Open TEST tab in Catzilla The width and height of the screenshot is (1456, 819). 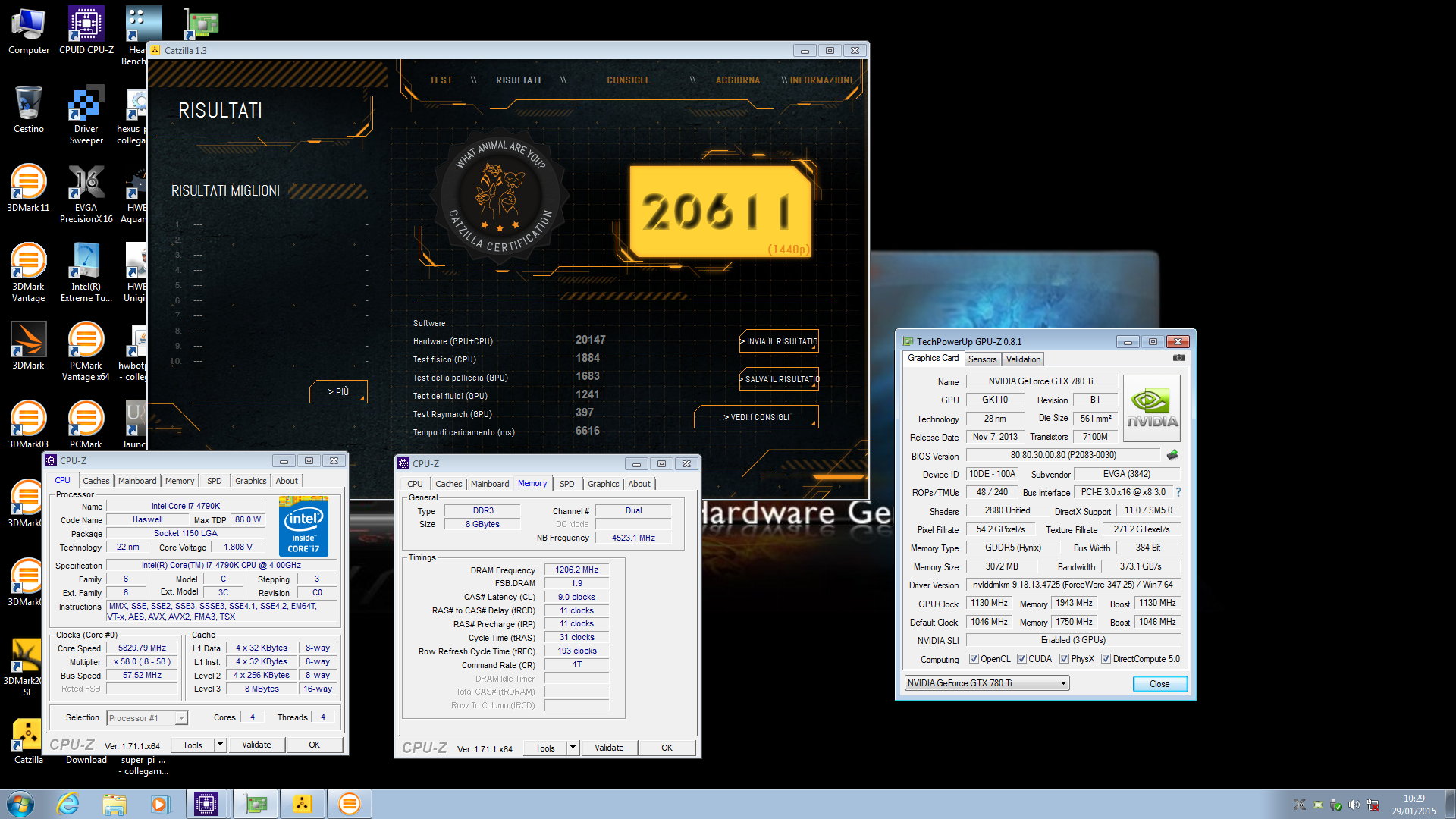point(441,80)
